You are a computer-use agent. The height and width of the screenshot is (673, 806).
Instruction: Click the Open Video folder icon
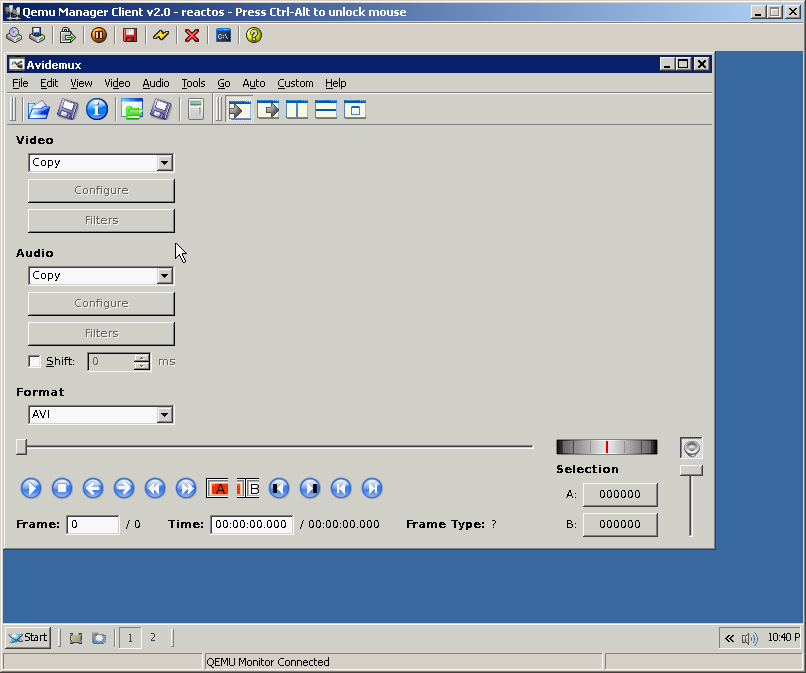38,110
